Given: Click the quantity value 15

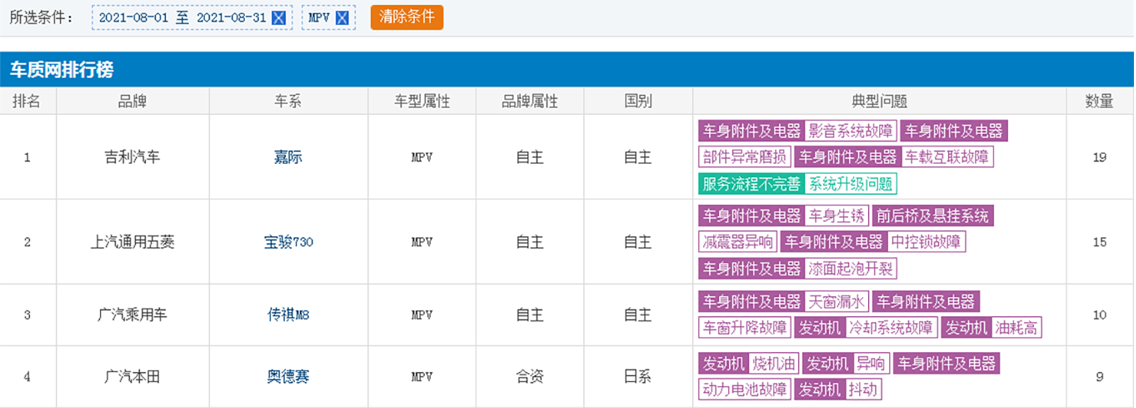Looking at the screenshot, I should [x=1100, y=241].
